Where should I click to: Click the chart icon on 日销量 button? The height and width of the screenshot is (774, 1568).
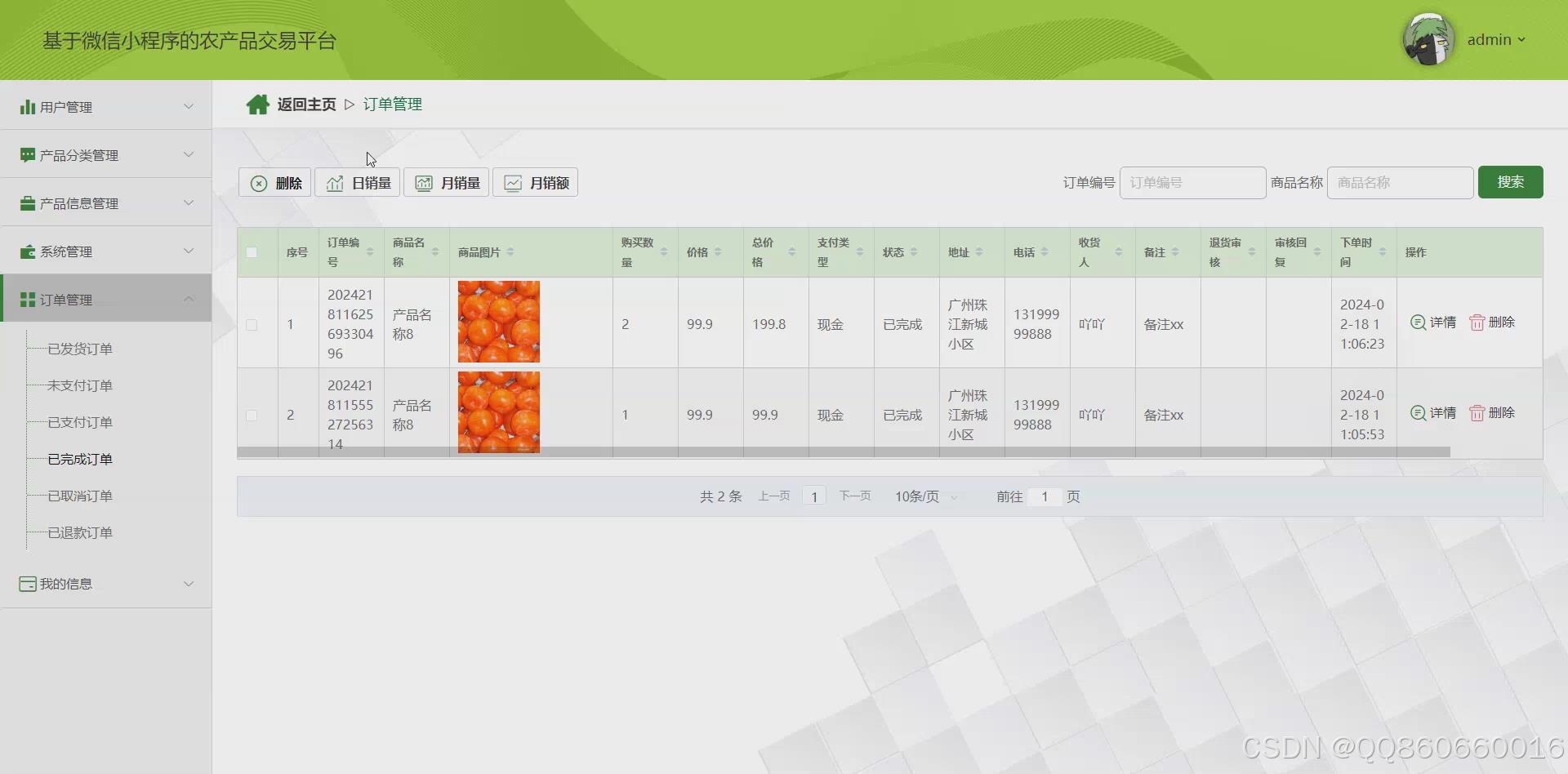click(x=335, y=184)
